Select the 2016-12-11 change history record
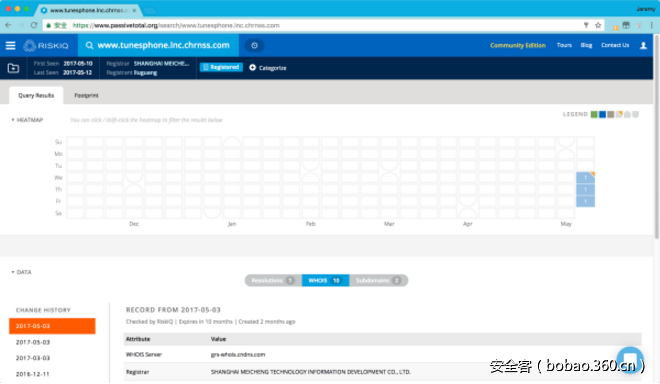Screen dimensions: 660x384 point(33,374)
